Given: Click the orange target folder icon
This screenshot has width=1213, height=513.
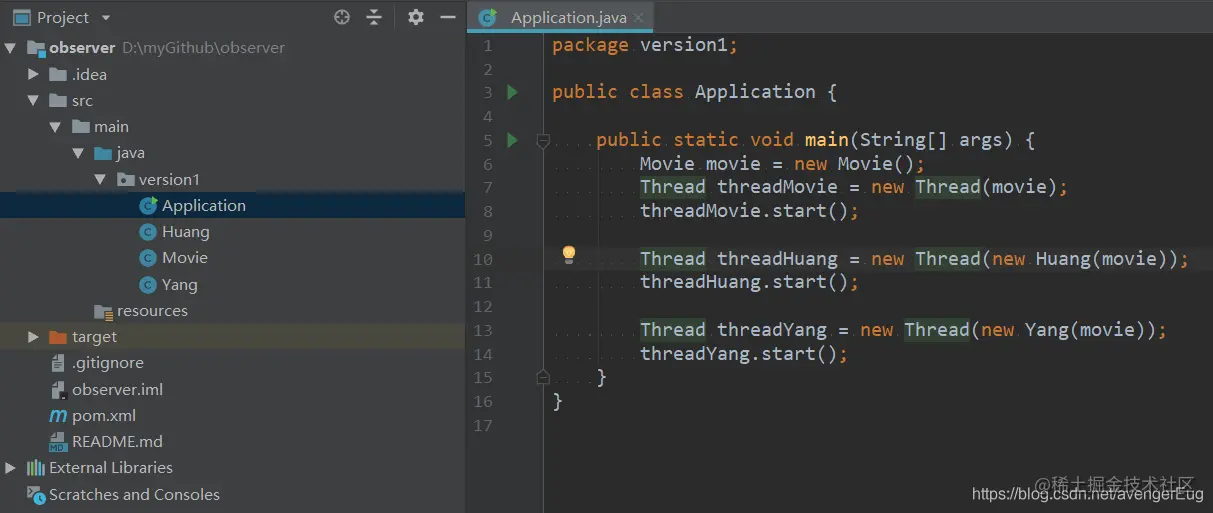Looking at the screenshot, I should [x=58, y=337].
